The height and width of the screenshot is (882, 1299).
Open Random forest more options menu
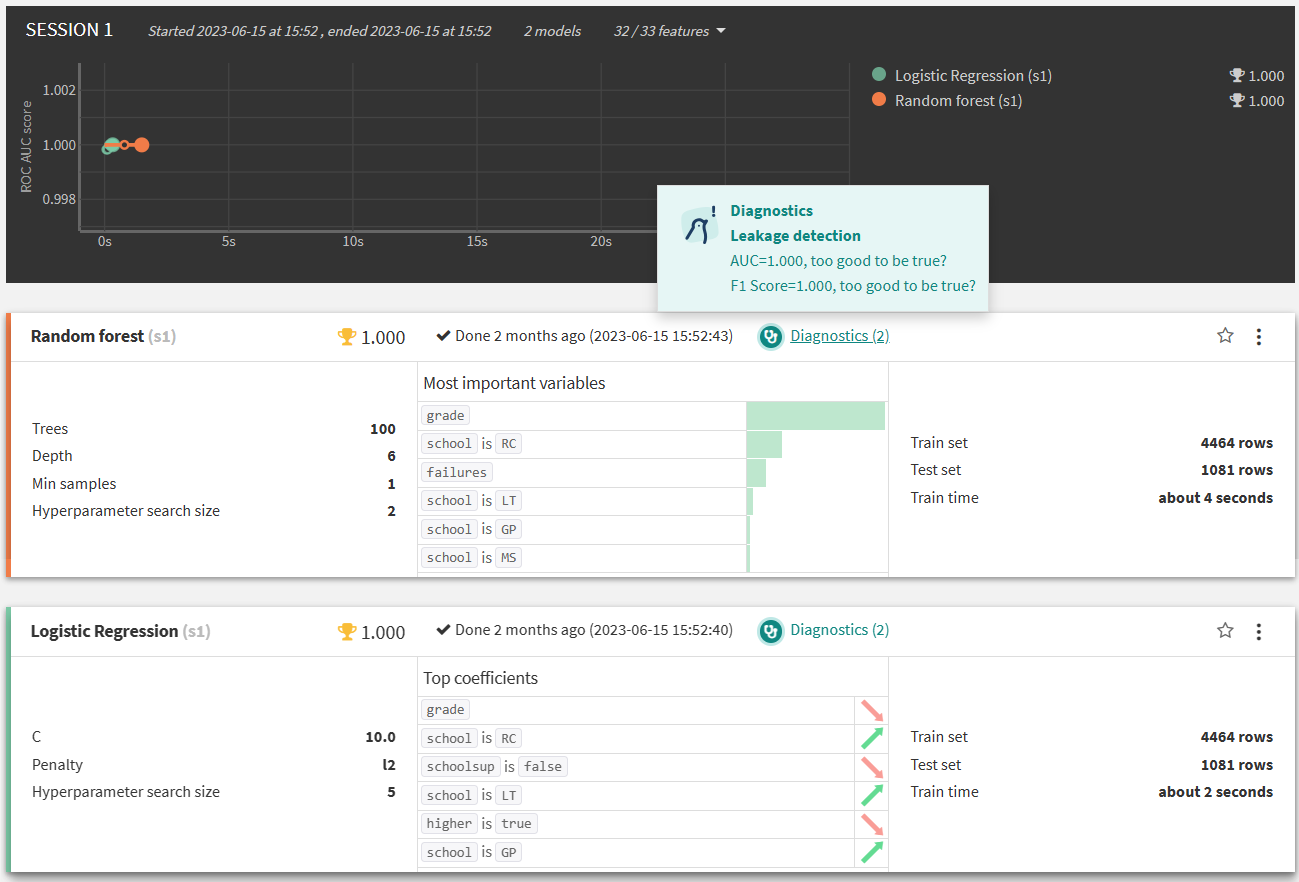[x=1258, y=337]
